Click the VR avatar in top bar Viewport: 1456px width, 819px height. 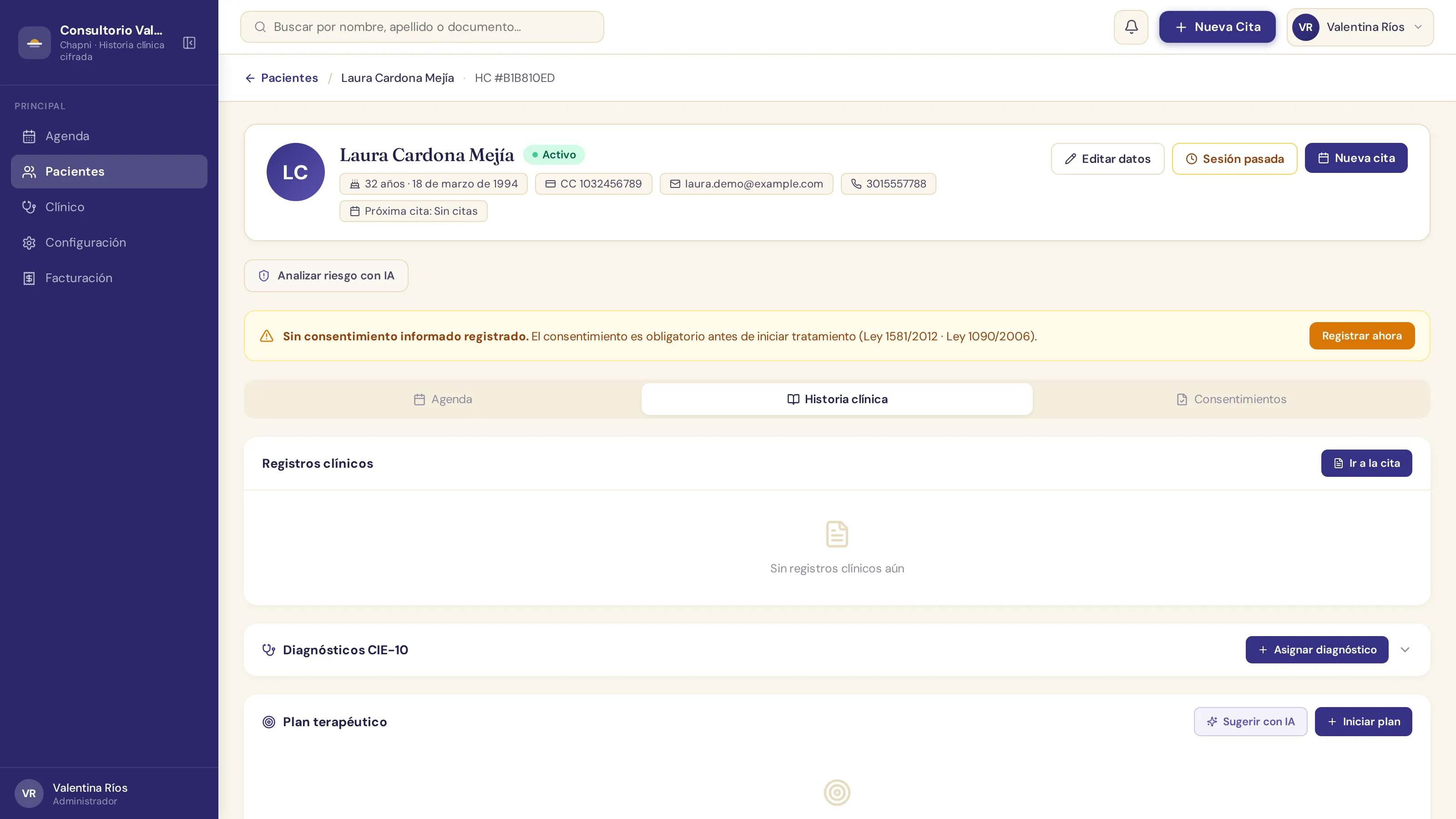coord(1306,26)
